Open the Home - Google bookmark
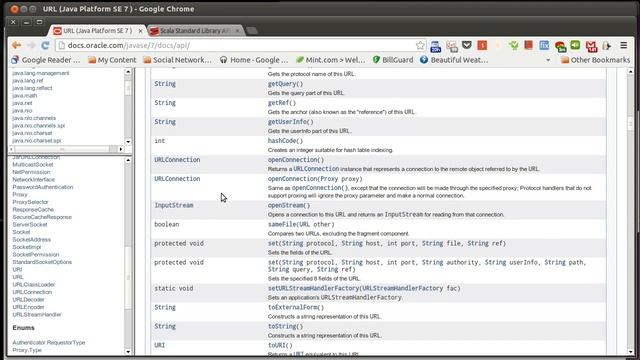Viewport: 640px width, 360px height. [254, 60]
